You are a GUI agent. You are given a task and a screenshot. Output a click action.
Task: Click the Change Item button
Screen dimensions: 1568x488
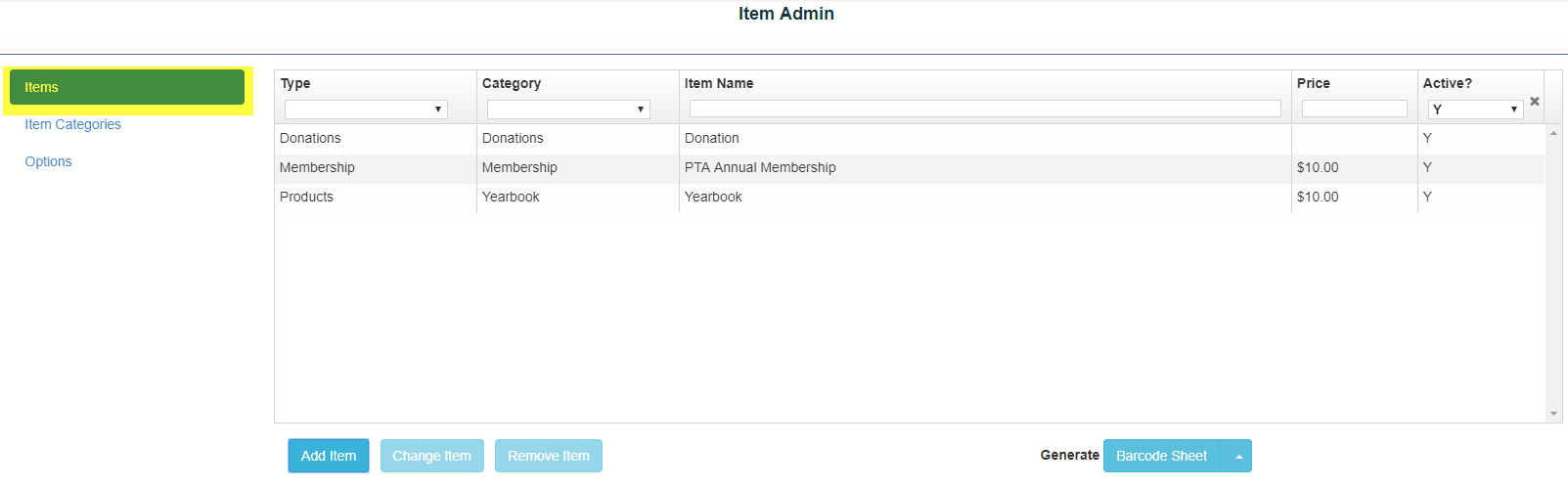431,456
